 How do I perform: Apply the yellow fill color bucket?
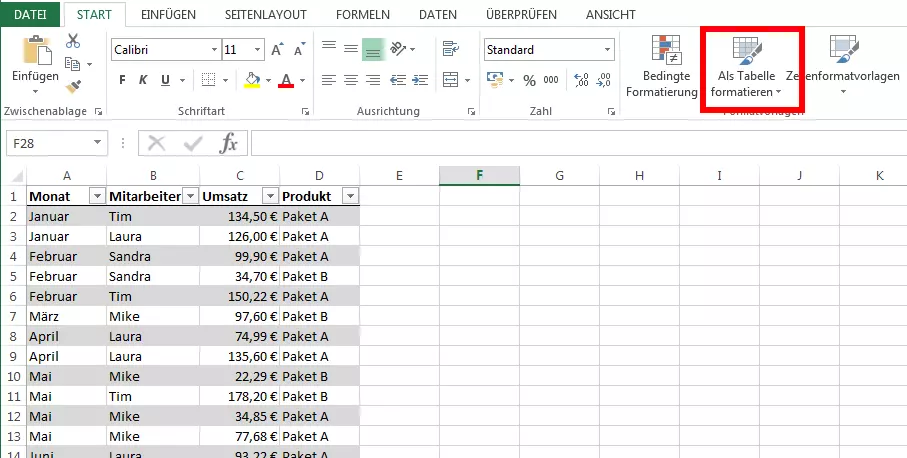252,80
